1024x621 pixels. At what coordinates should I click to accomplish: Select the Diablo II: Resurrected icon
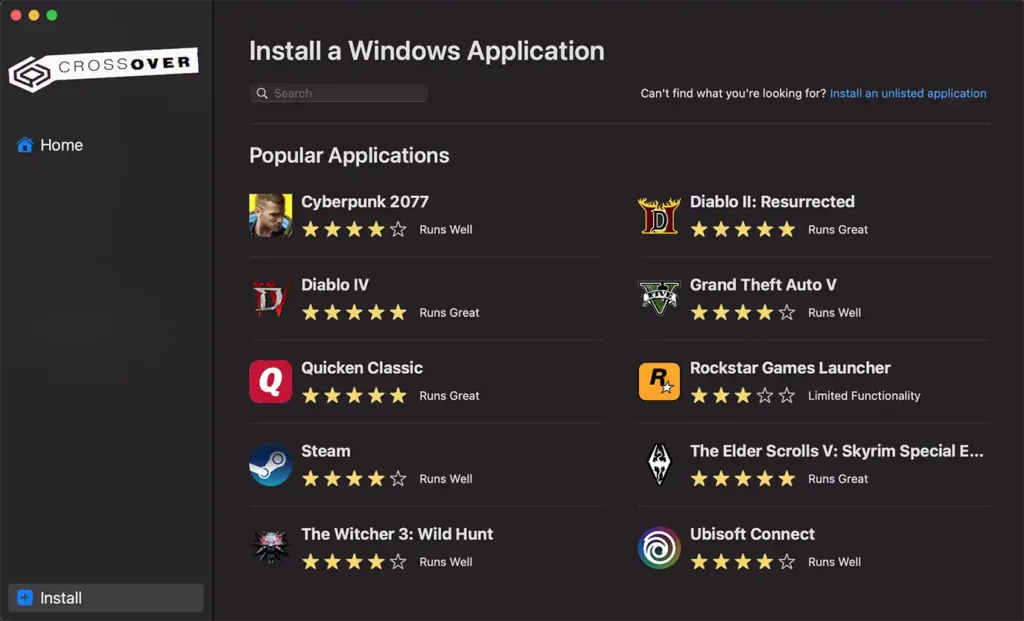[x=659, y=215]
